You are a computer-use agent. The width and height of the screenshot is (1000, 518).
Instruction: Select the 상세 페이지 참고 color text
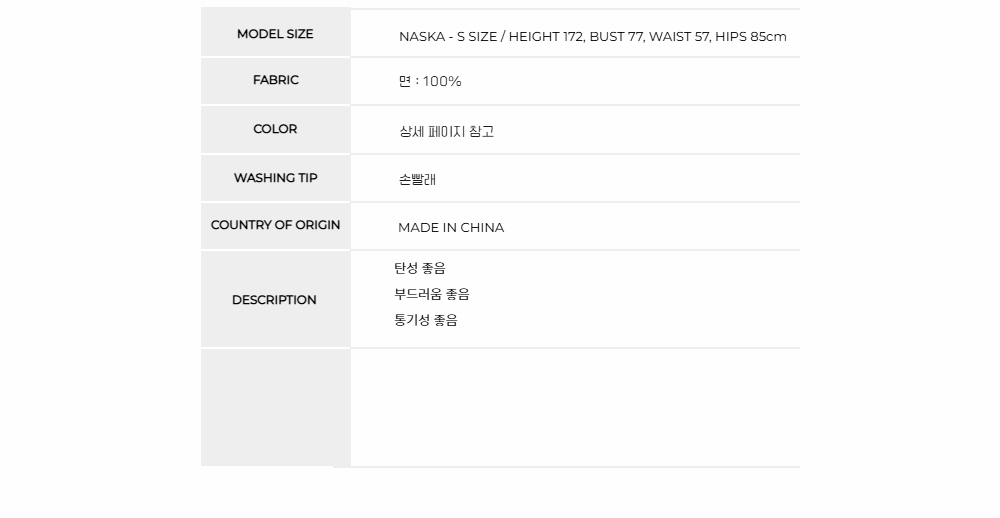pos(446,131)
